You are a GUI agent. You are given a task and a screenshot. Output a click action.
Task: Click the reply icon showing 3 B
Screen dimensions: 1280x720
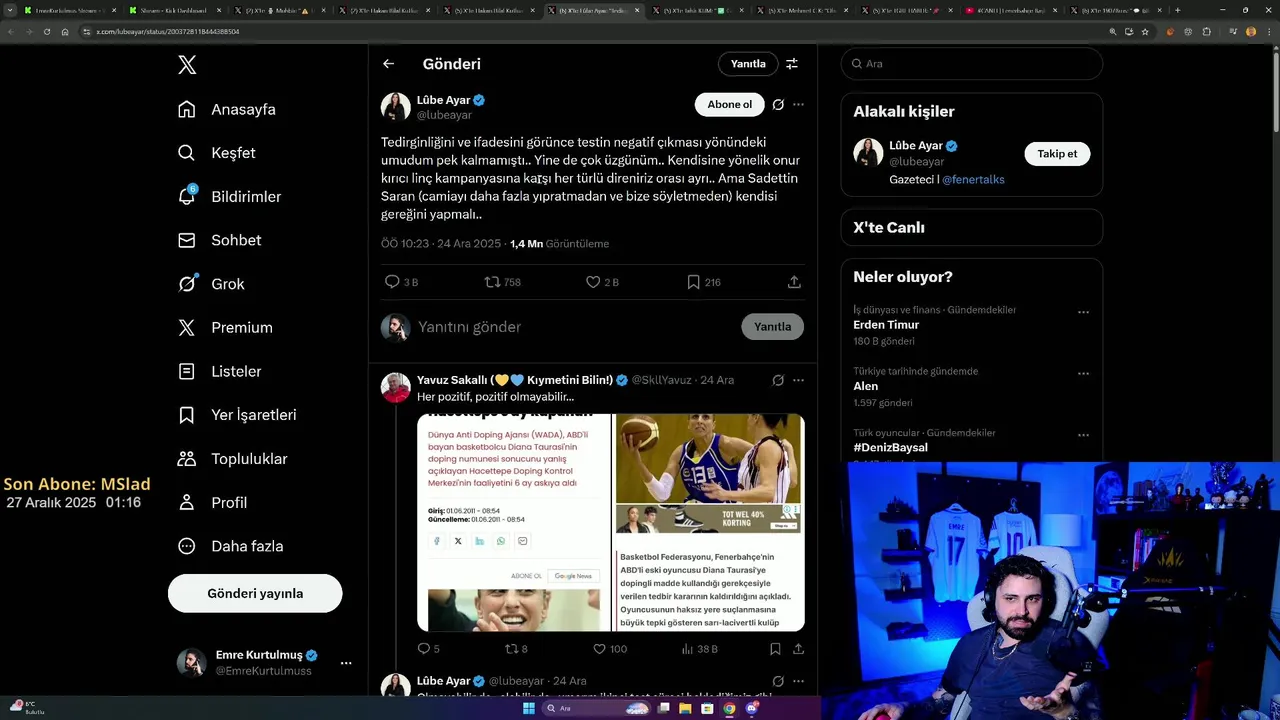(392, 282)
